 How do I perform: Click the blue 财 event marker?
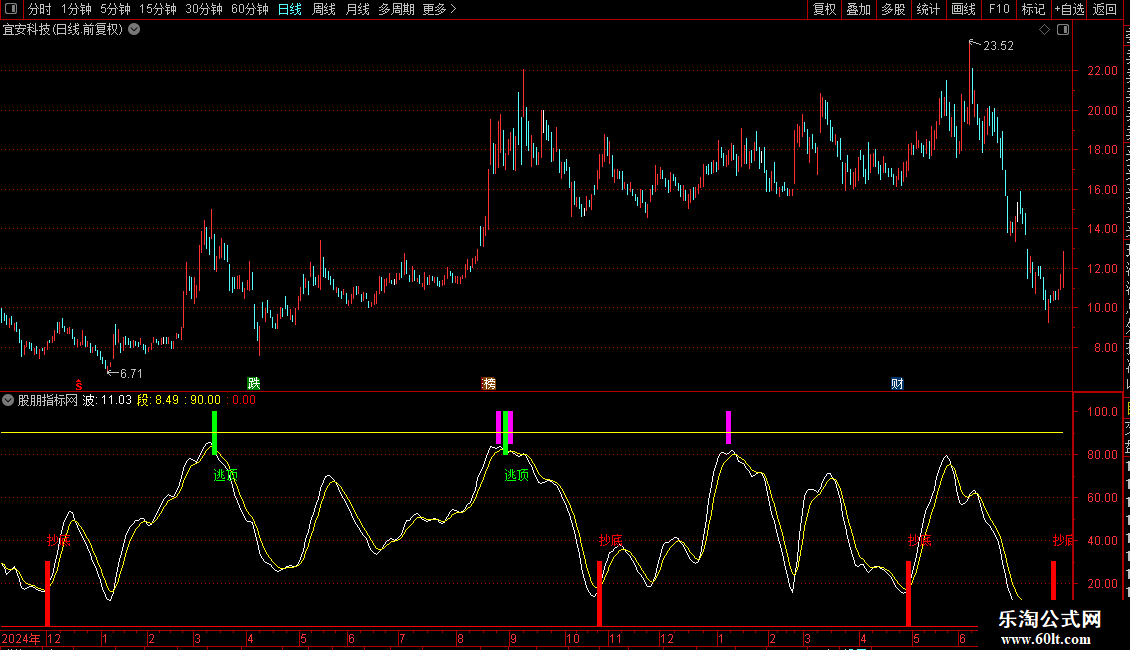click(897, 383)
